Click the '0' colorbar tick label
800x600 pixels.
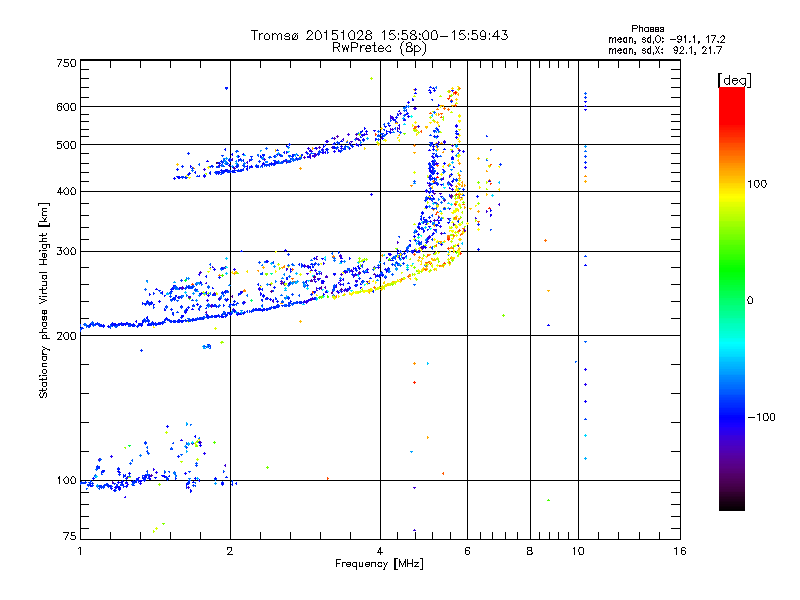750,301
